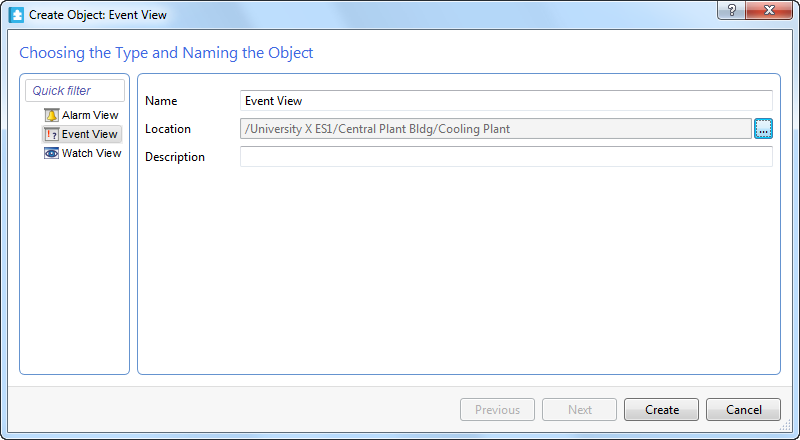Click into the Name text field

tap(506, 101)
